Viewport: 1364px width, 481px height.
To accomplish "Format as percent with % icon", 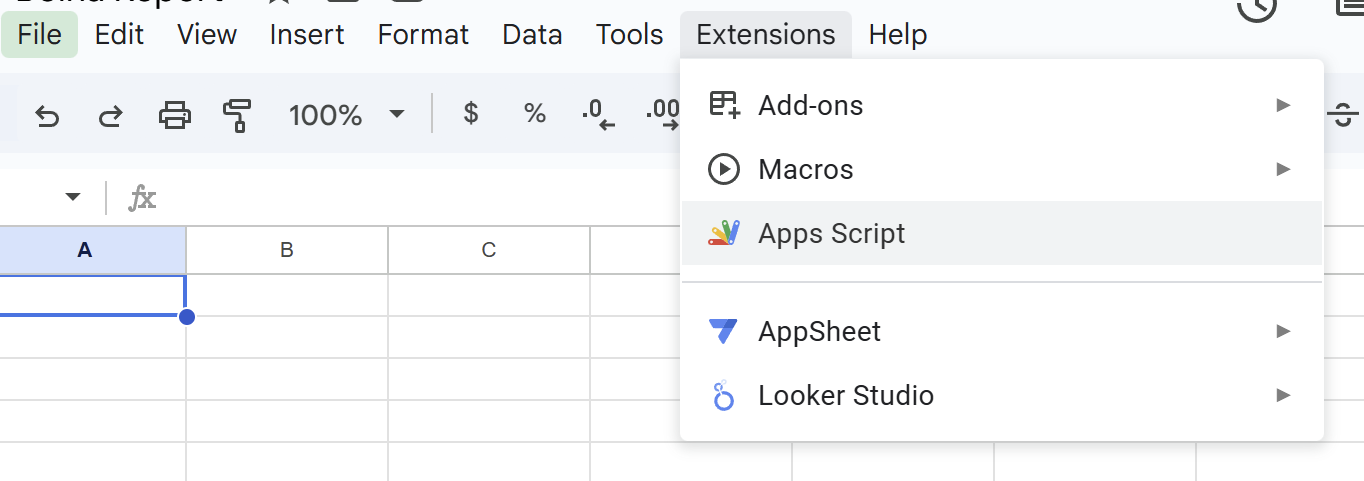I will 535,114.
